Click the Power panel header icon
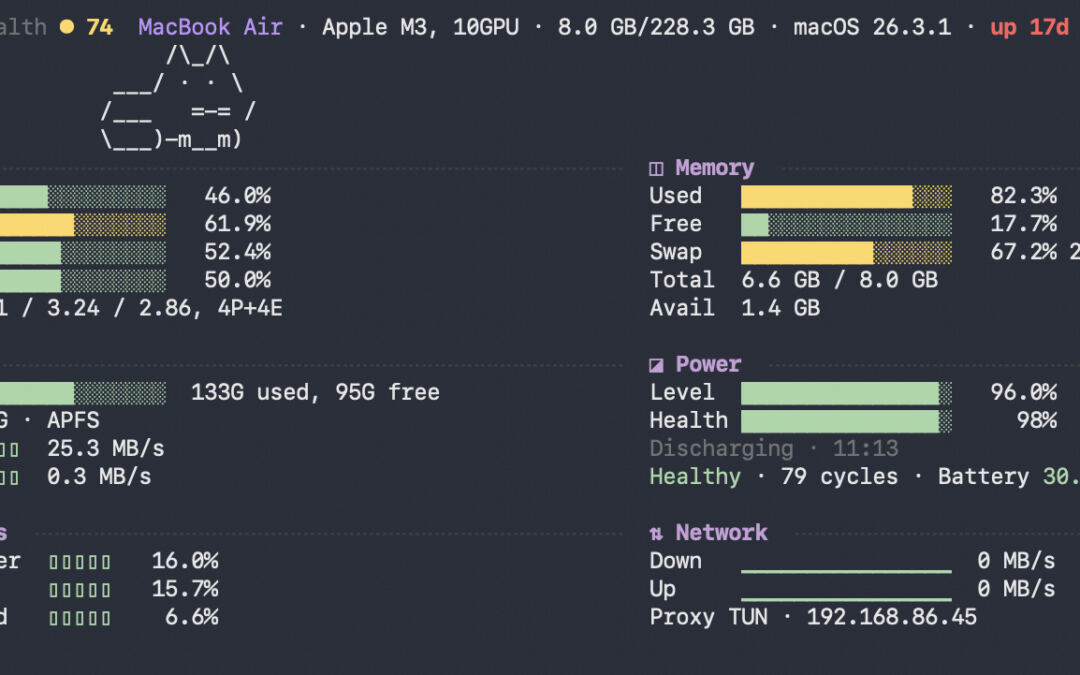The height and width of the screenshot is (675, 1080). click(x=657, y=364)
